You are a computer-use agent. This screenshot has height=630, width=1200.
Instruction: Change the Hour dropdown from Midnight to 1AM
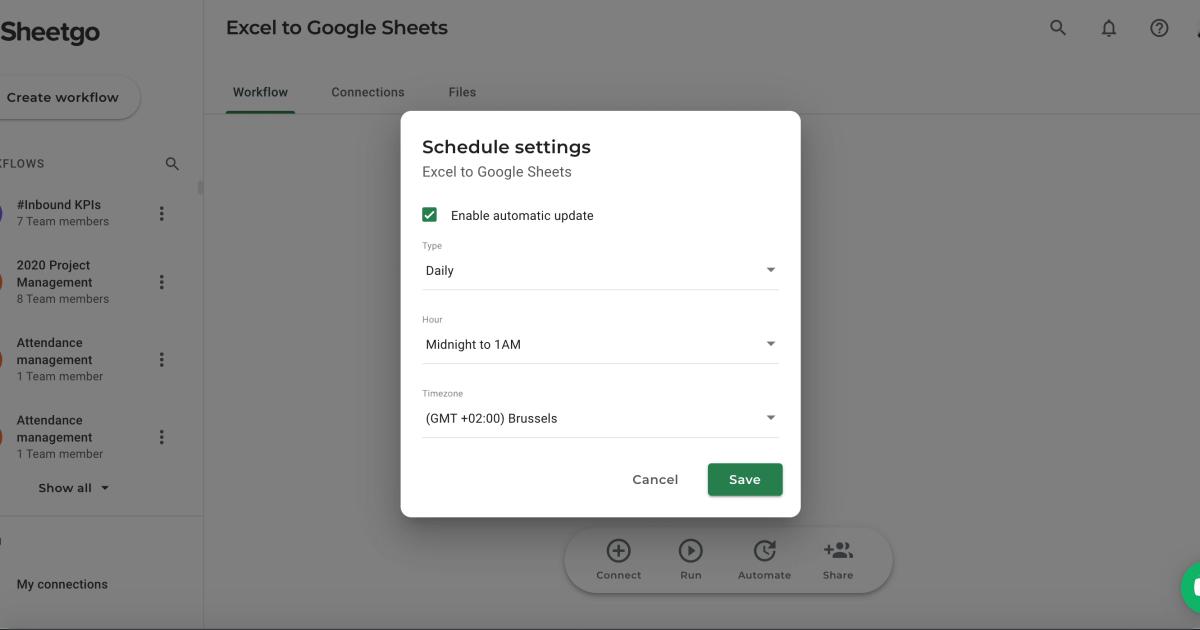click(x=600, y=343)
